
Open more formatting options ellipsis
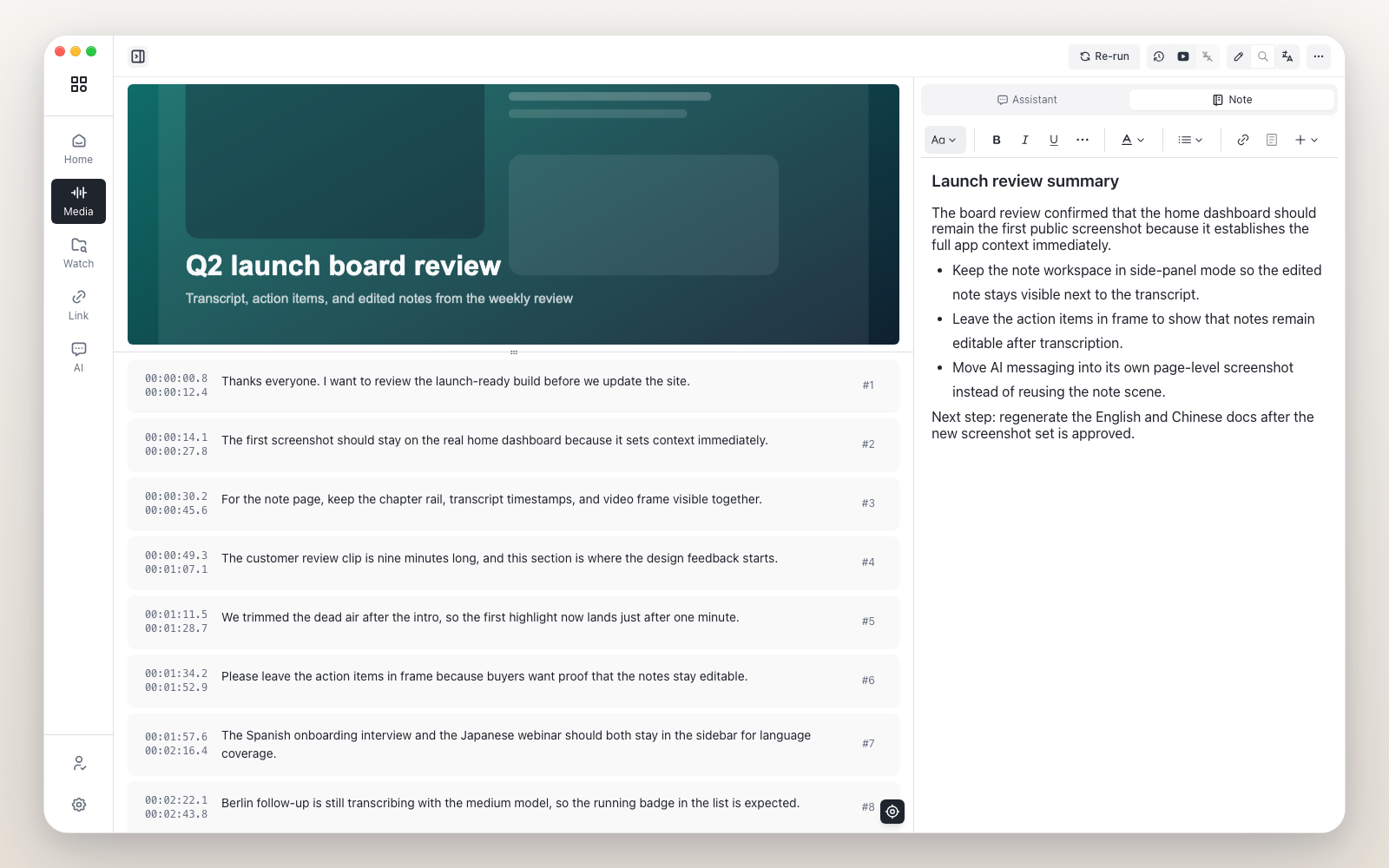(x=1083, y=140)
